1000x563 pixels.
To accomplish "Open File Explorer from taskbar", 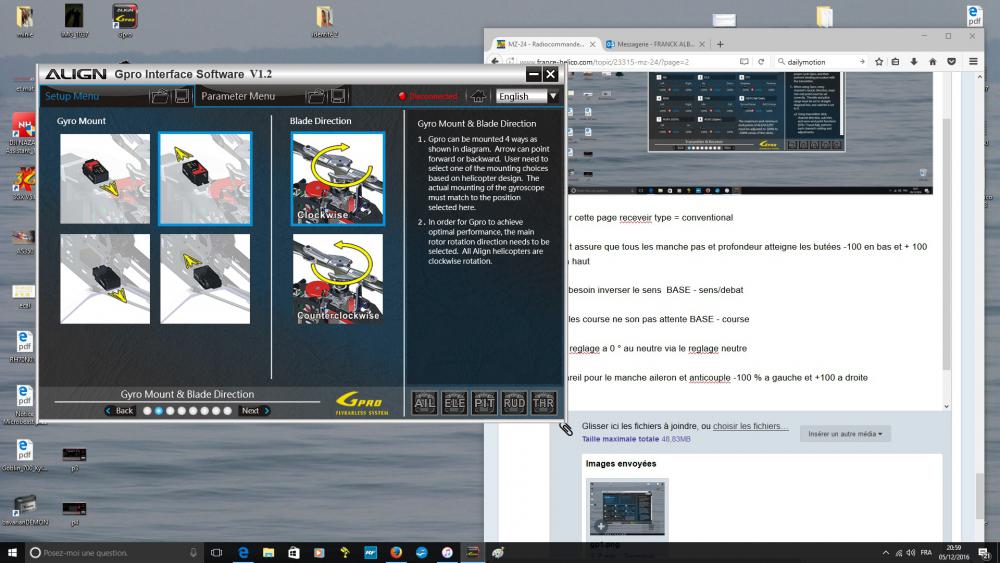I will pyautogui.click(x=268, y=552).
